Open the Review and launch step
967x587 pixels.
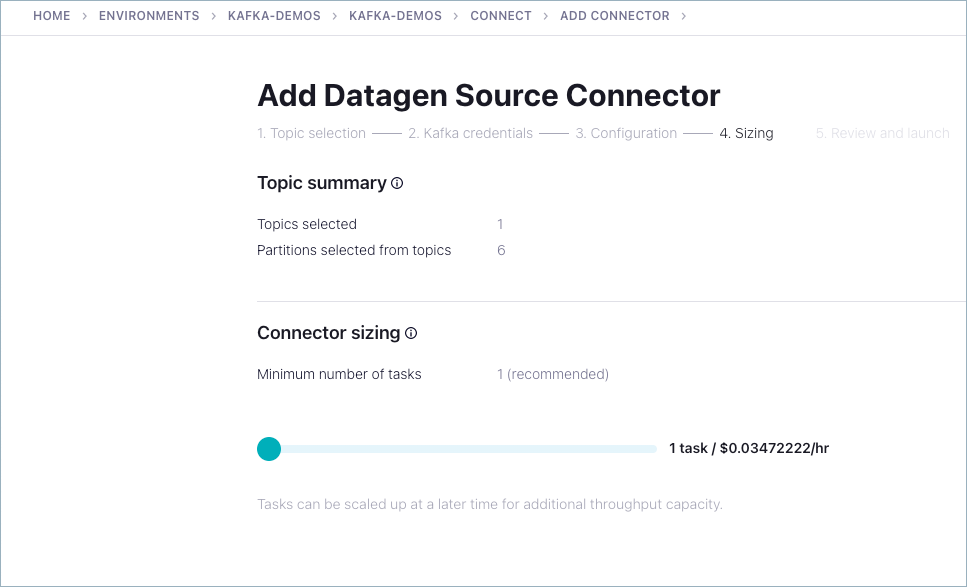pos(882,133)
